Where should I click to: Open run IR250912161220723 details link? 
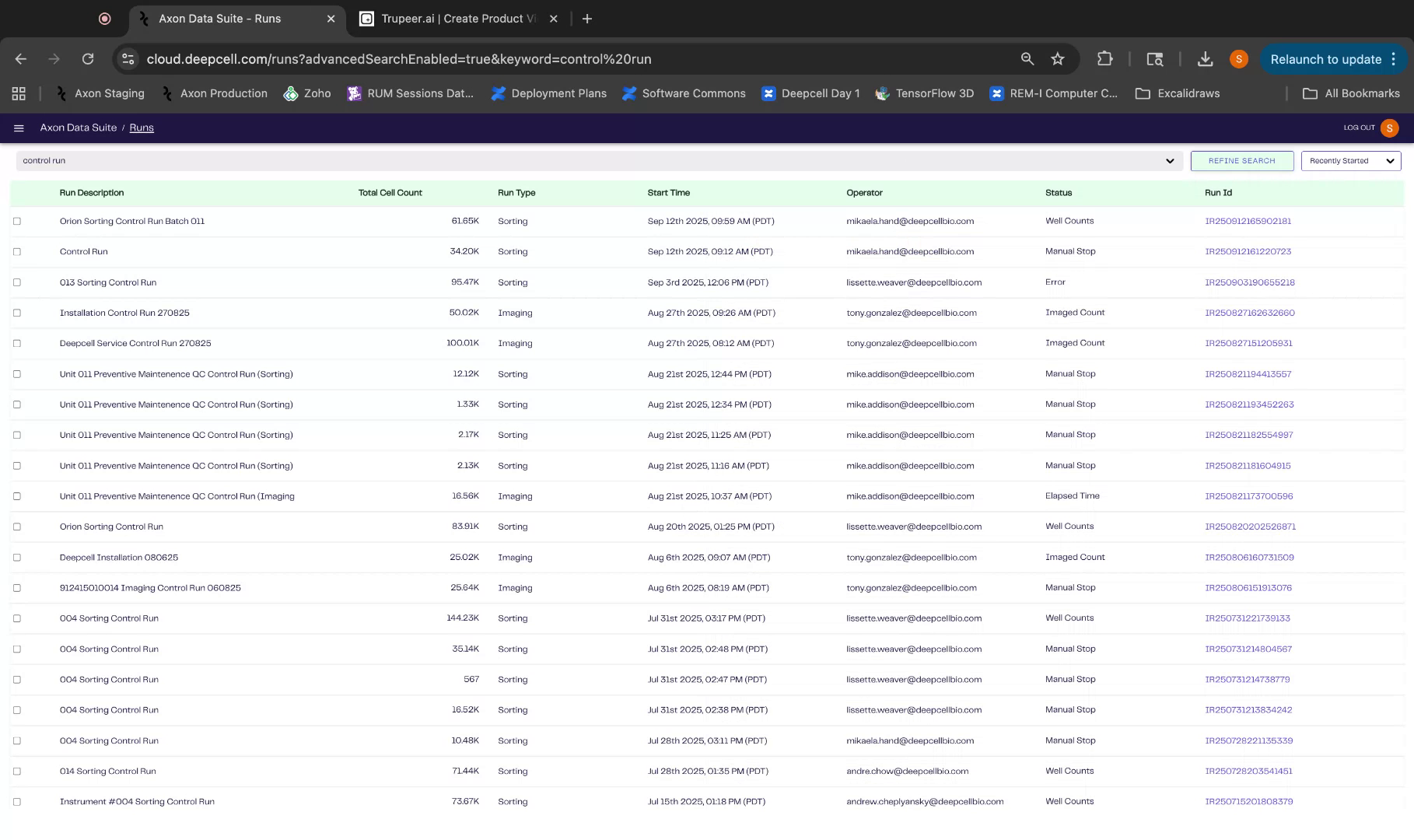click(1248, 251)
